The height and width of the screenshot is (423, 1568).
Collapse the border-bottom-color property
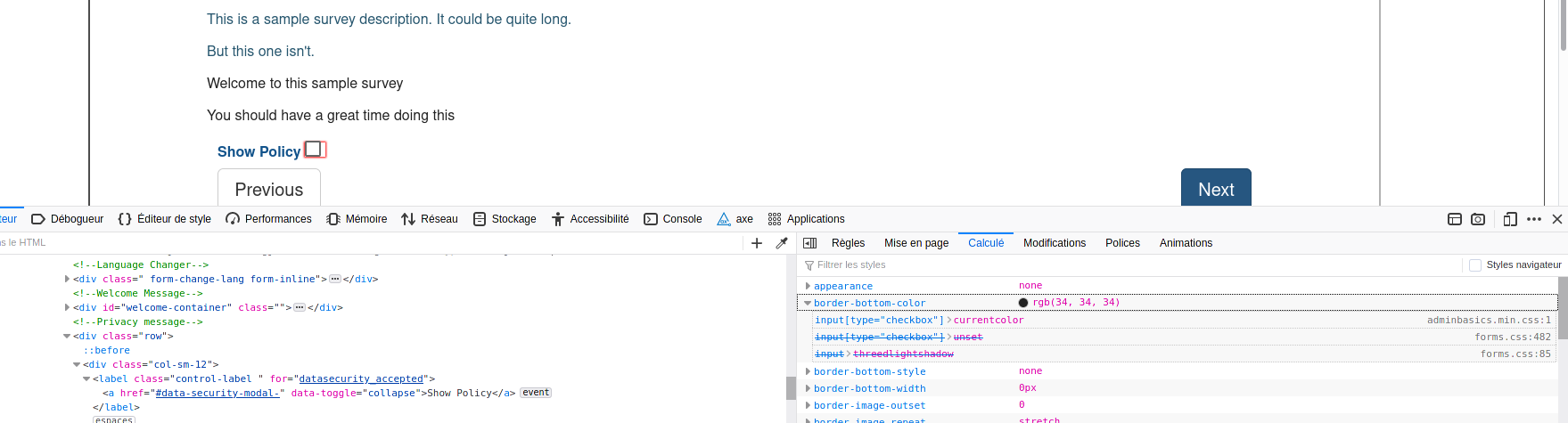[808, 304]
